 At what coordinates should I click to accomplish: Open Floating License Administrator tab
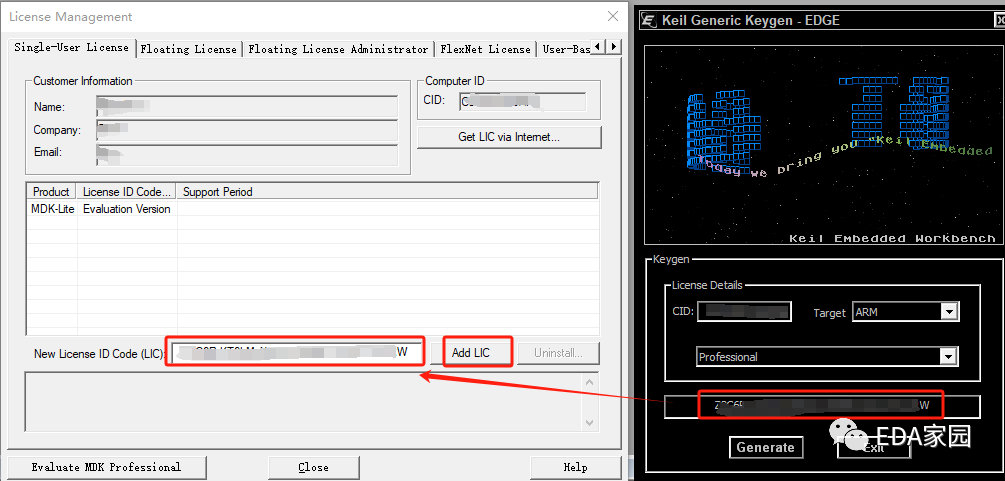point(338,49)
